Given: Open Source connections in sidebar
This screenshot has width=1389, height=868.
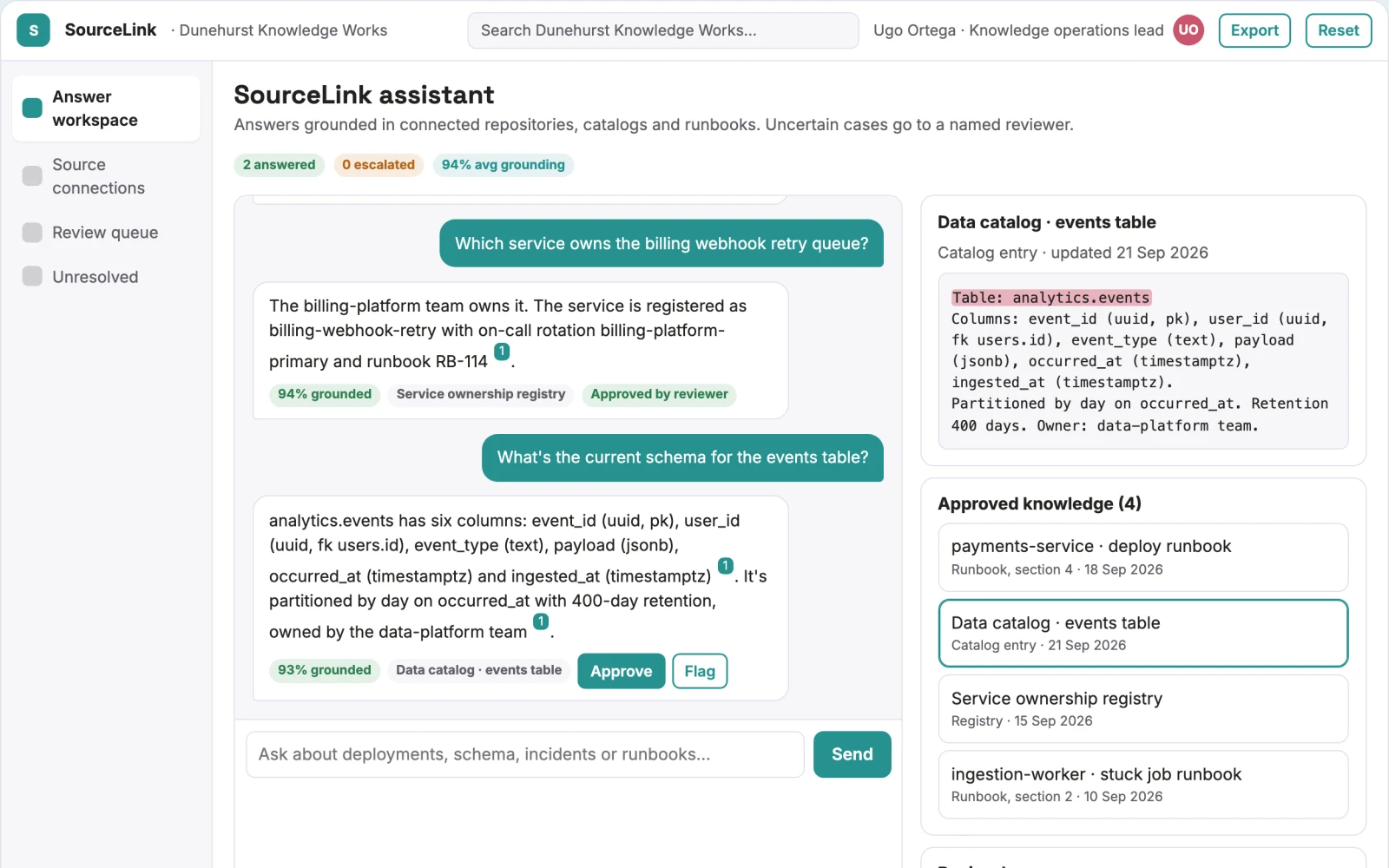Looking at the screenshot, I should coord(106,176).
